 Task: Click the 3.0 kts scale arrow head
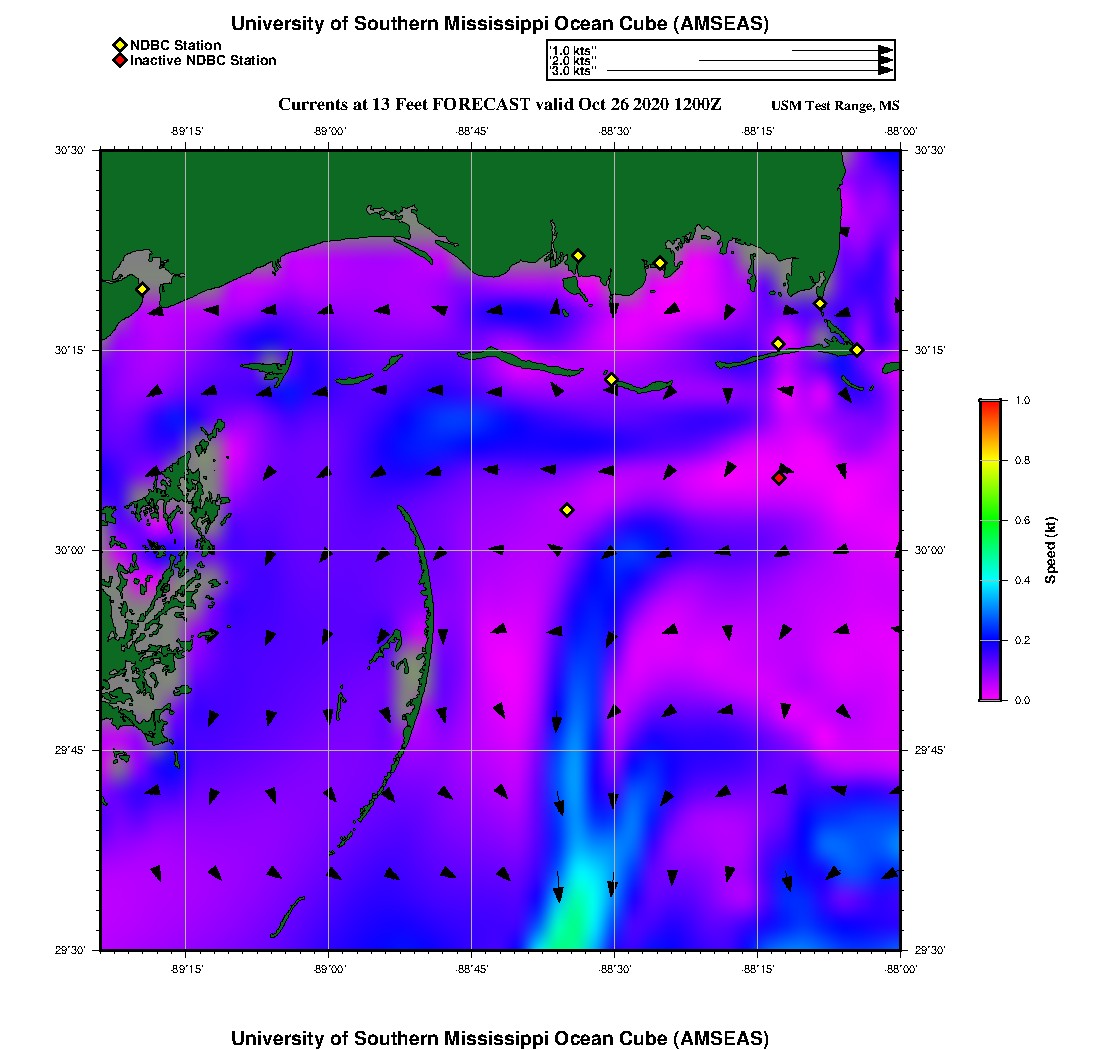pyautogui.click(x=885, y=71)
